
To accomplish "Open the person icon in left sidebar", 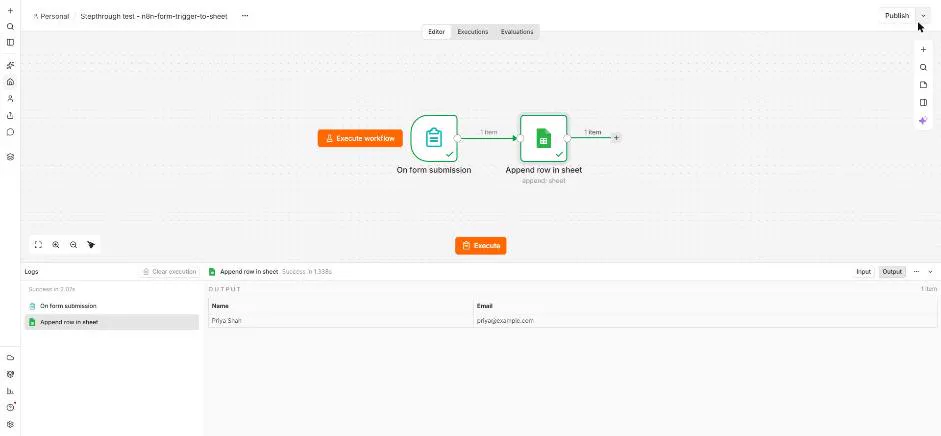I will click(x=10, y=98).
